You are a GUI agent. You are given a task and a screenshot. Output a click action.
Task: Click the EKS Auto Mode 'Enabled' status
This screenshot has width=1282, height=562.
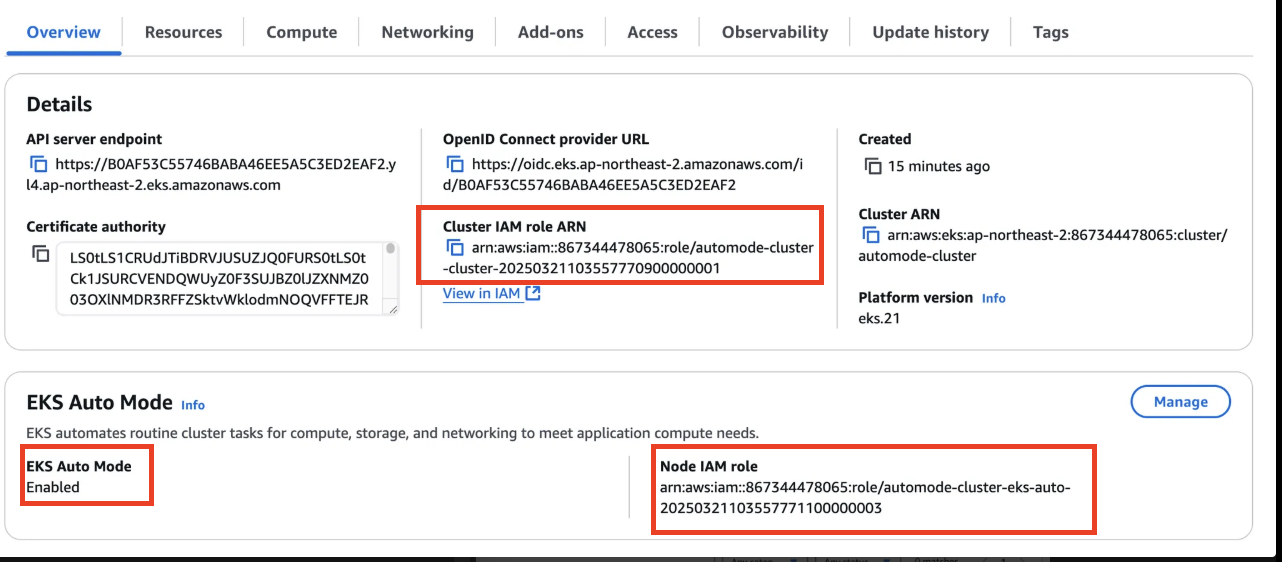53,487
